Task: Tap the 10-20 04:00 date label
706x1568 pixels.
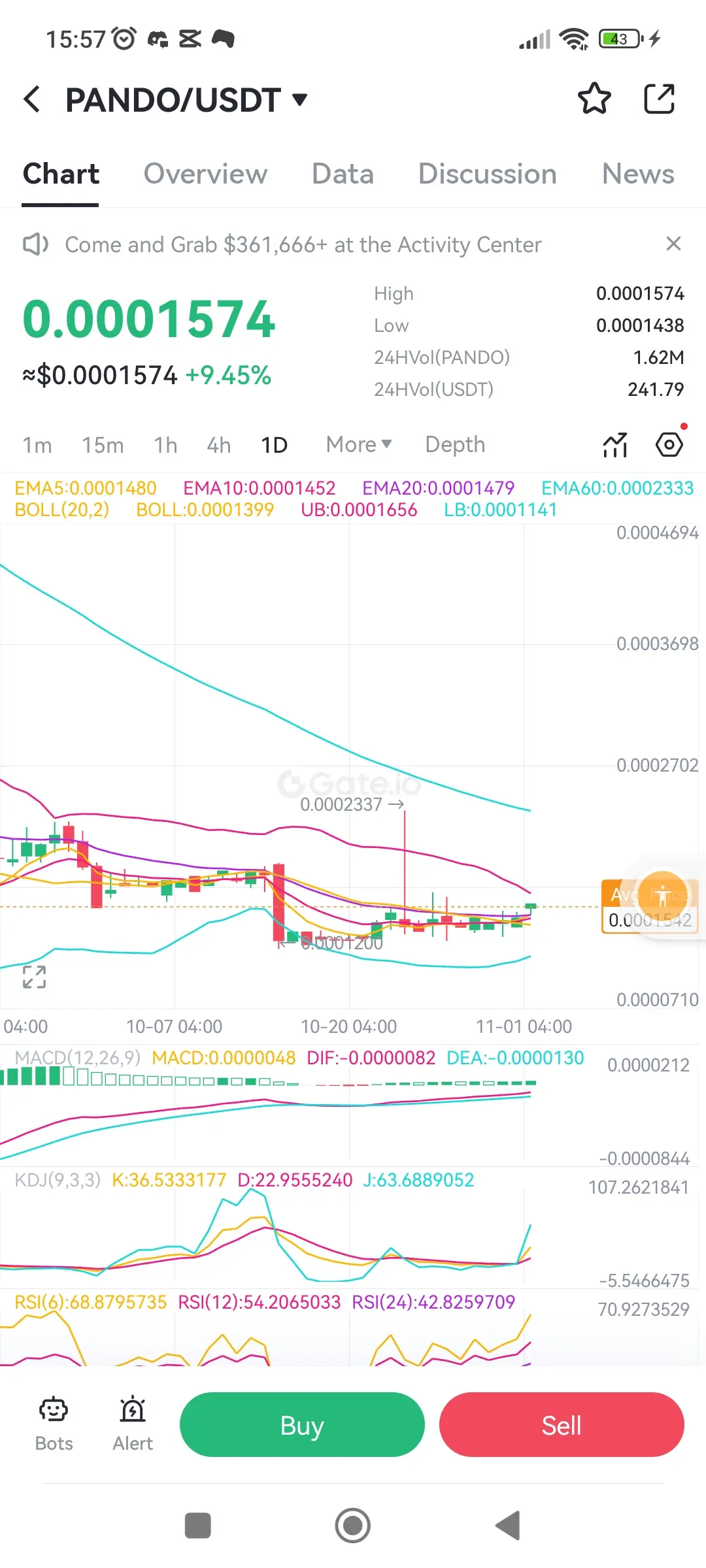Action: tap(348, 1026)
